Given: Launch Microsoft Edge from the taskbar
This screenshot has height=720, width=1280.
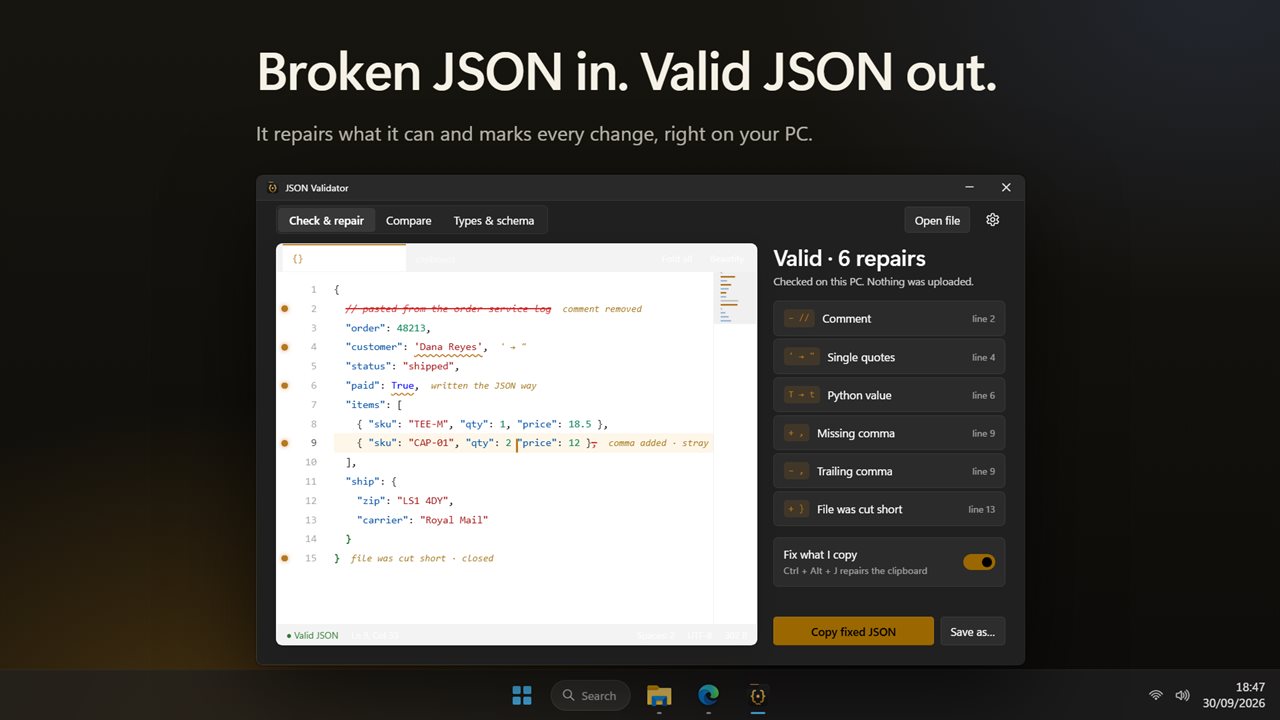Looking at the screenshot, I should (x=708, y=695).
